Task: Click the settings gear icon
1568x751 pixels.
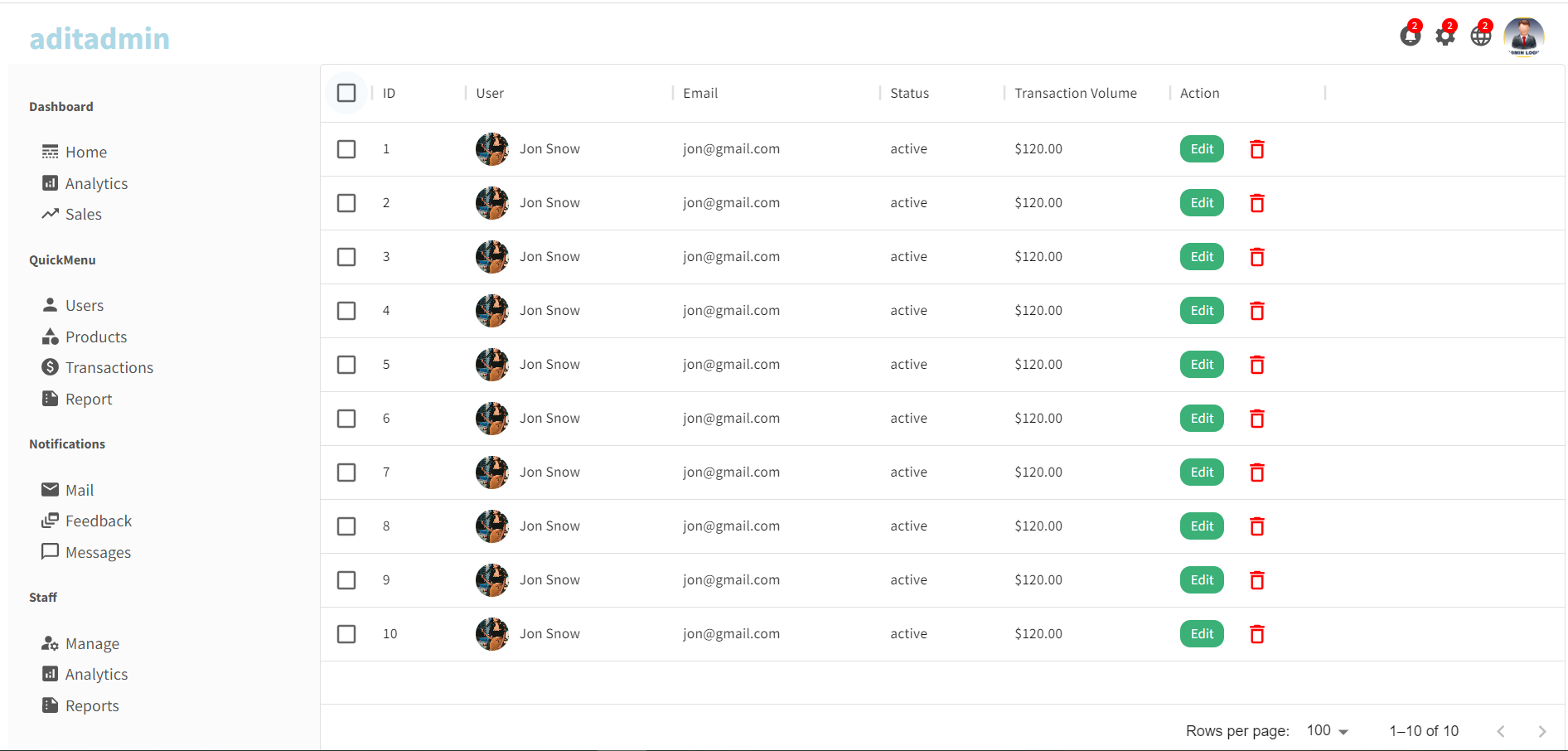Action: pyautogui.click(x=1445, y=35)
